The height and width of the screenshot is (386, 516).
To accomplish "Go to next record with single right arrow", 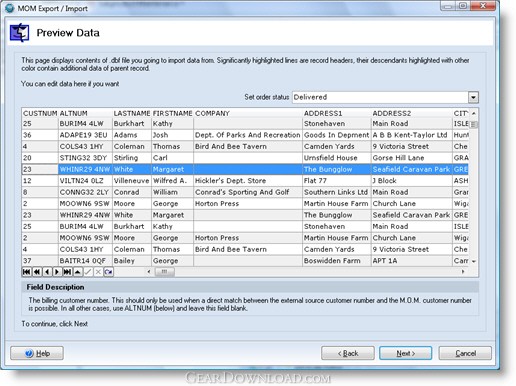I will 57,272.
